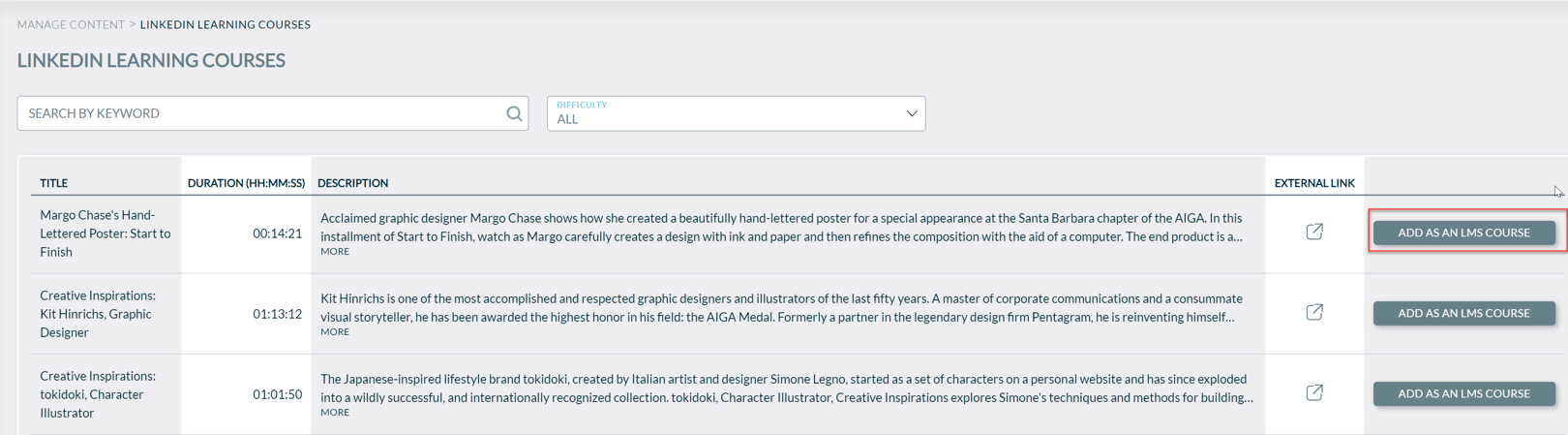Sort by the Title column header
This screenshot has width=1568, height=435.
point(54,183)
